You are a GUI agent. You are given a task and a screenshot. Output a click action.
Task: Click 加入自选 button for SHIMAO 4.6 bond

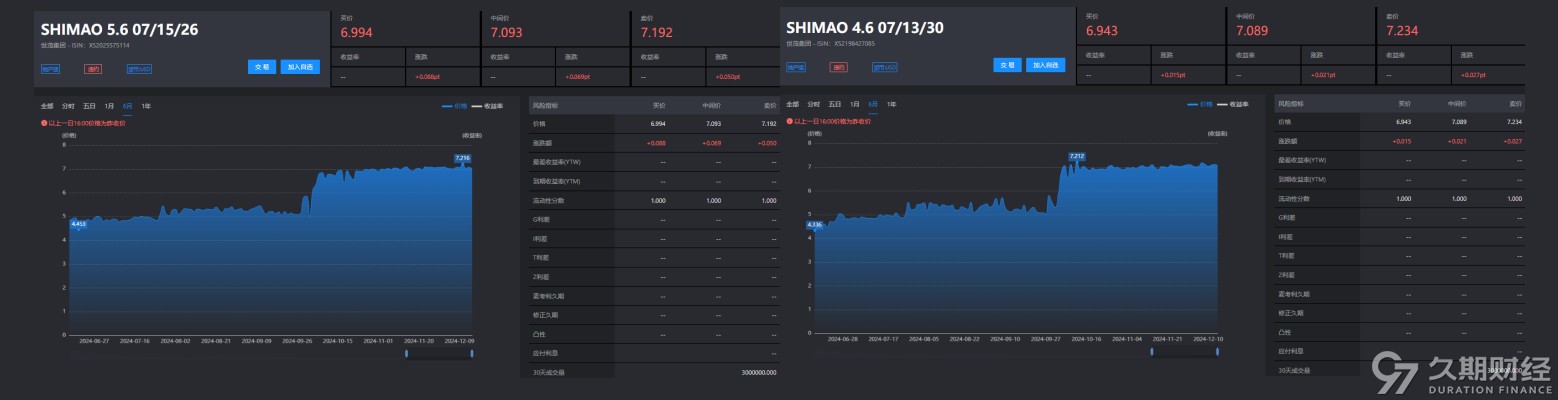tap(1045, 65)
